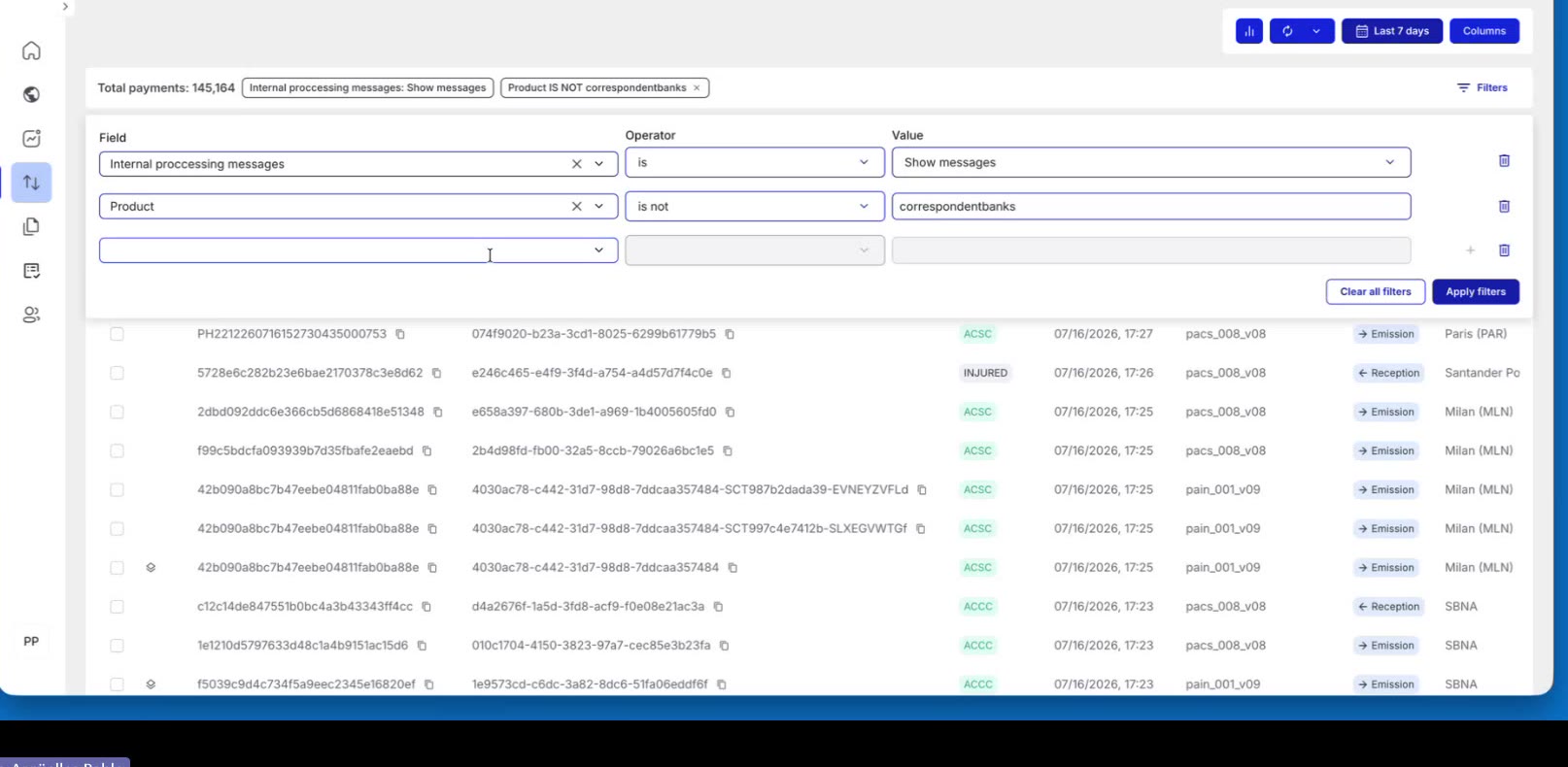Open the empty third Field dropdown
Viewport: 1568px width, 767px height.
point(358,250)
